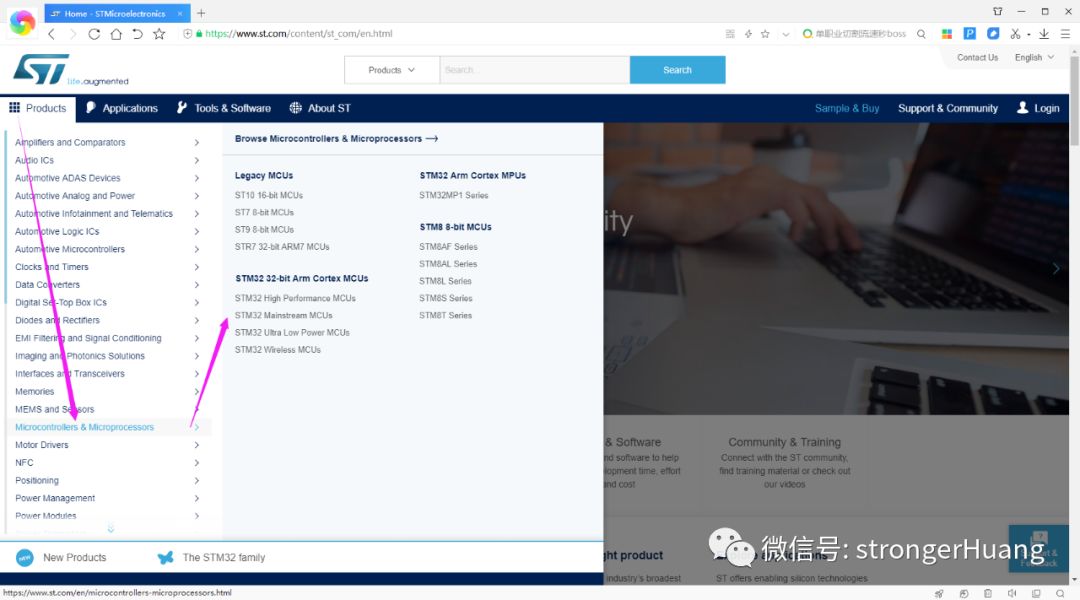Open the Applications menu
The height and width of the screenshot is (600, 1080).
tap(122, 108)
